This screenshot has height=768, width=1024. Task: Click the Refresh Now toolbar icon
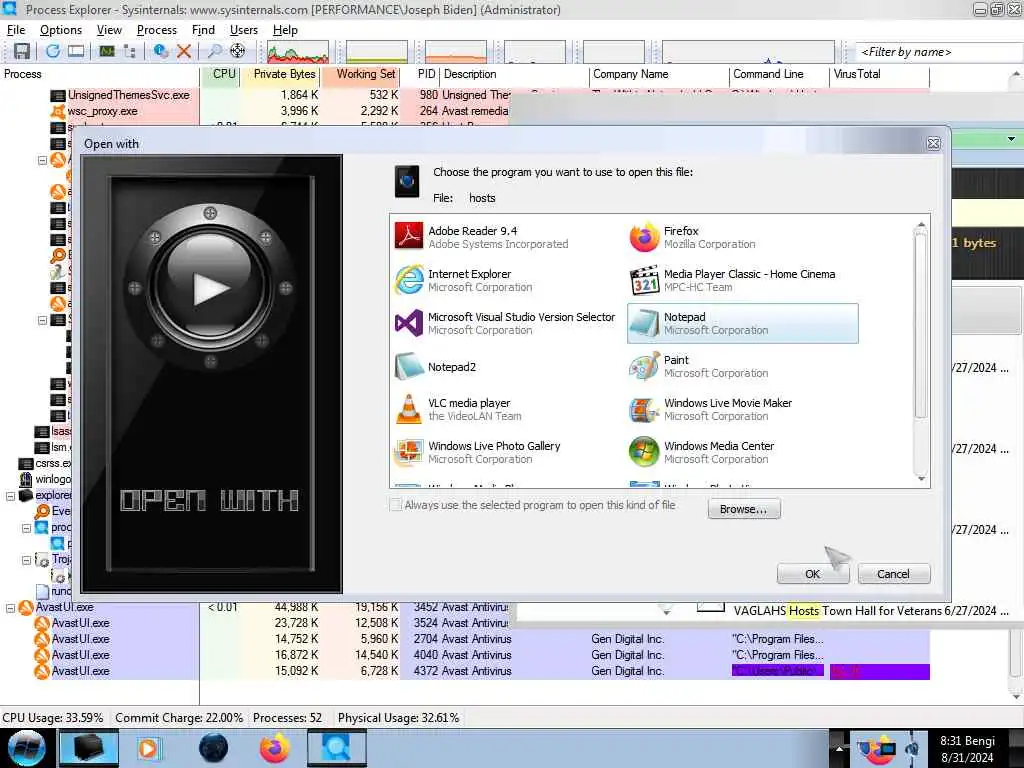[x=52, y=51]
